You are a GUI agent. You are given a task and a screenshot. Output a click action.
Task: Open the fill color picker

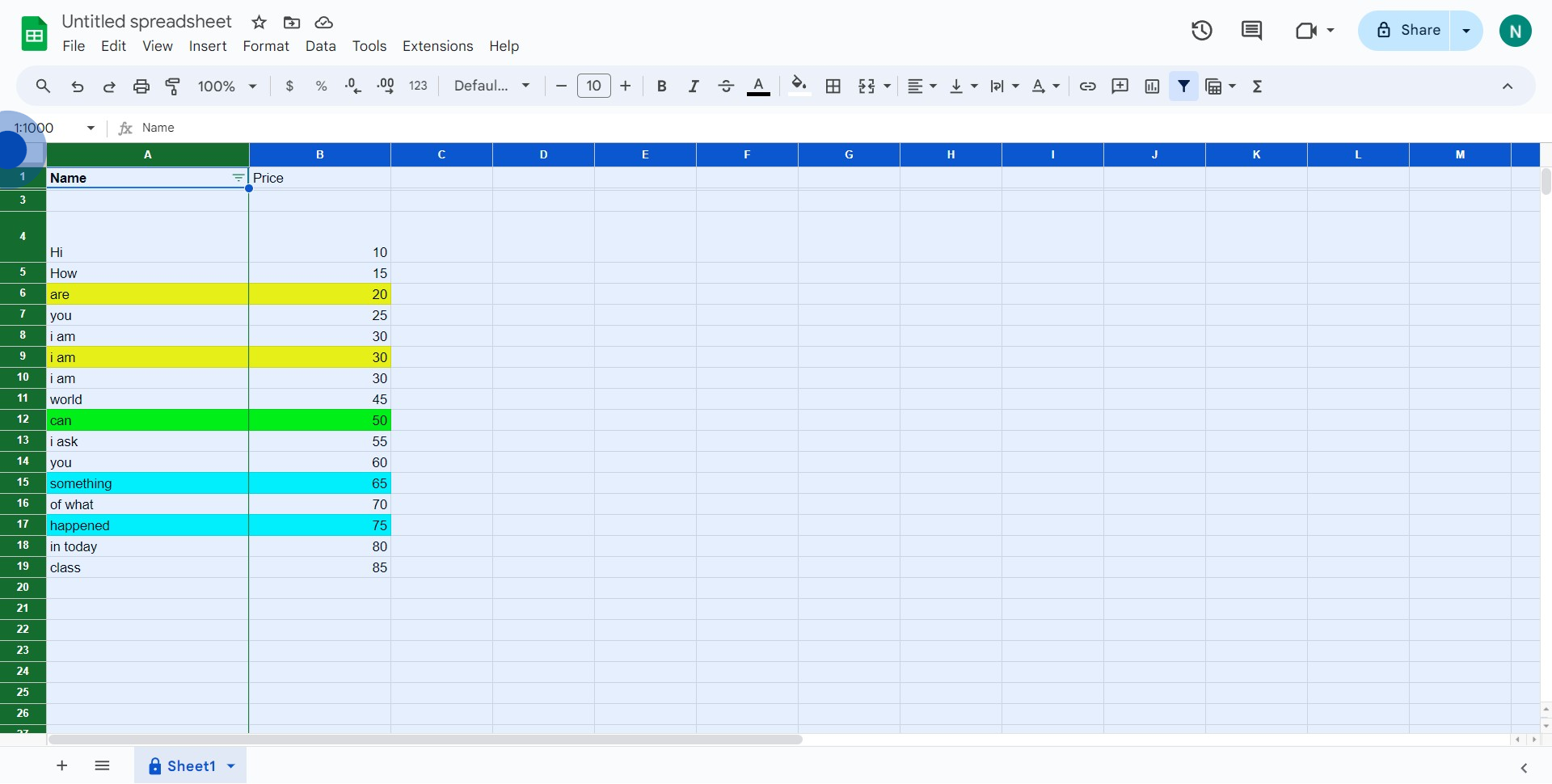click(x=799, y=86)
